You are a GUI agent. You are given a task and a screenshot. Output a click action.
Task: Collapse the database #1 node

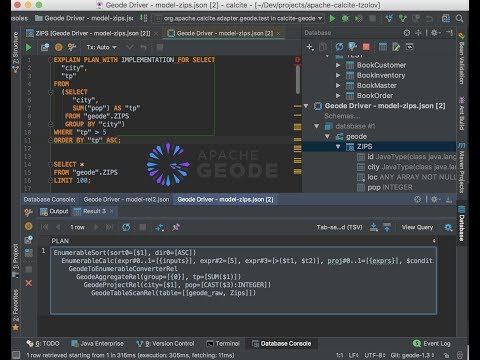(317, 126)
